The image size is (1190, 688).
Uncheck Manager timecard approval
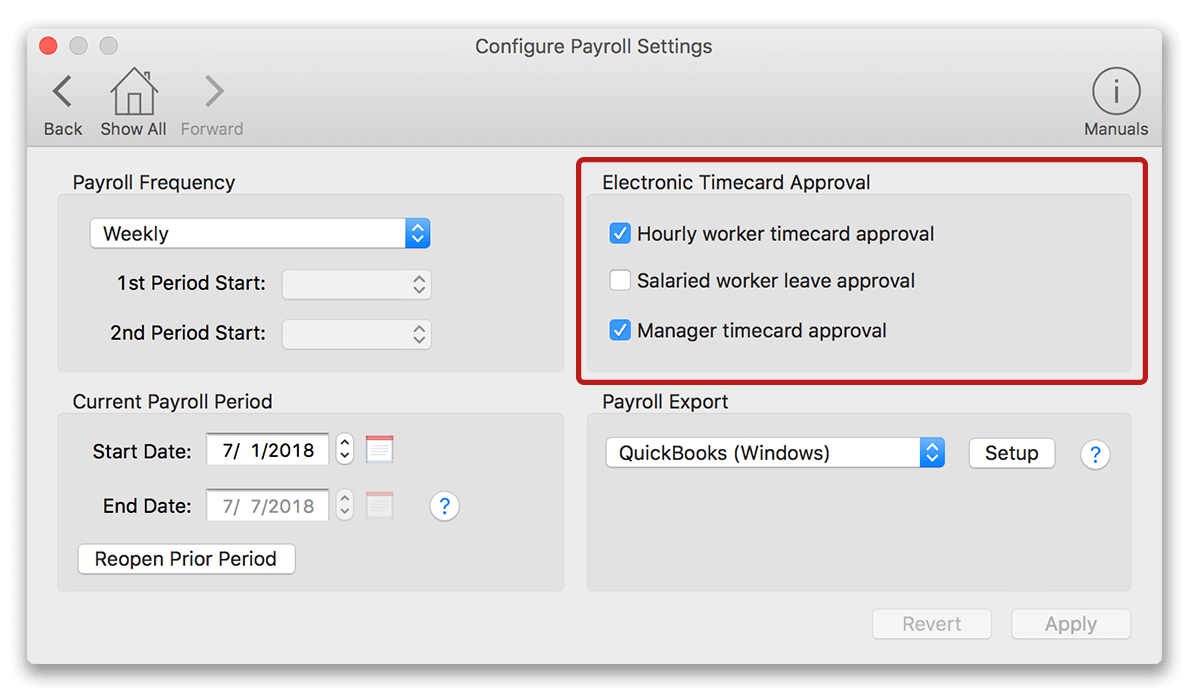point(620,330)
